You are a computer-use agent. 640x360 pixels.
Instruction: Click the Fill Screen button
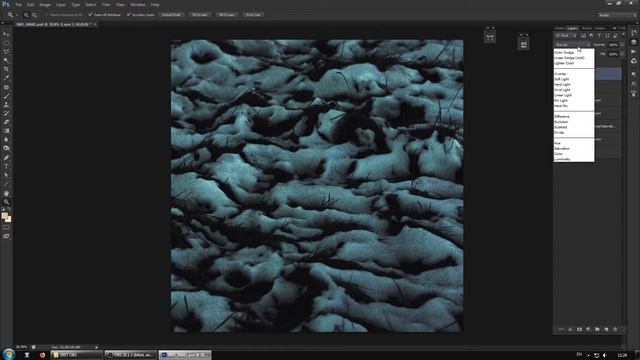[x=227, y=15]
